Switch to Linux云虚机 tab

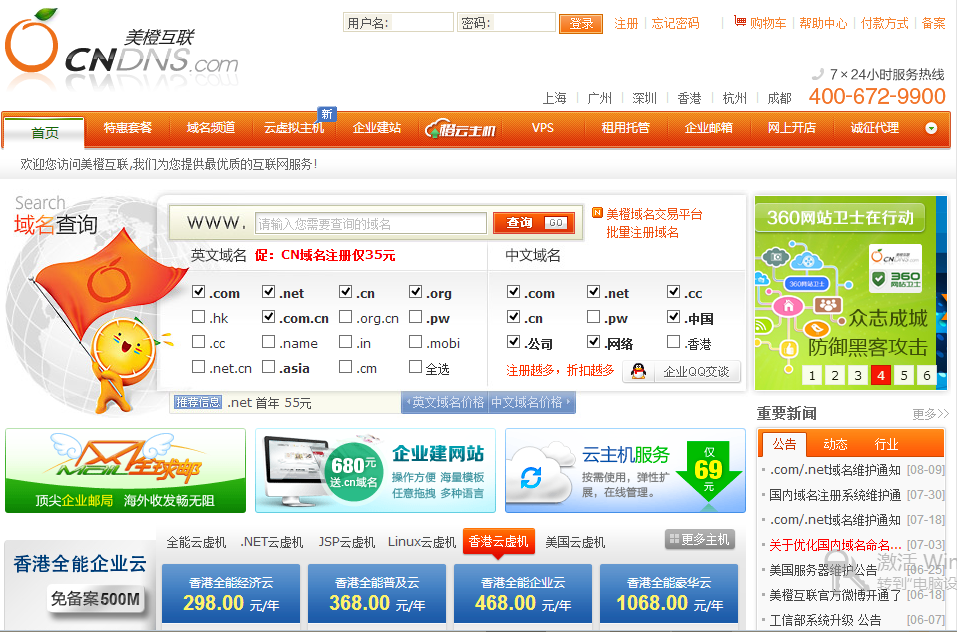tap(422, 542)
